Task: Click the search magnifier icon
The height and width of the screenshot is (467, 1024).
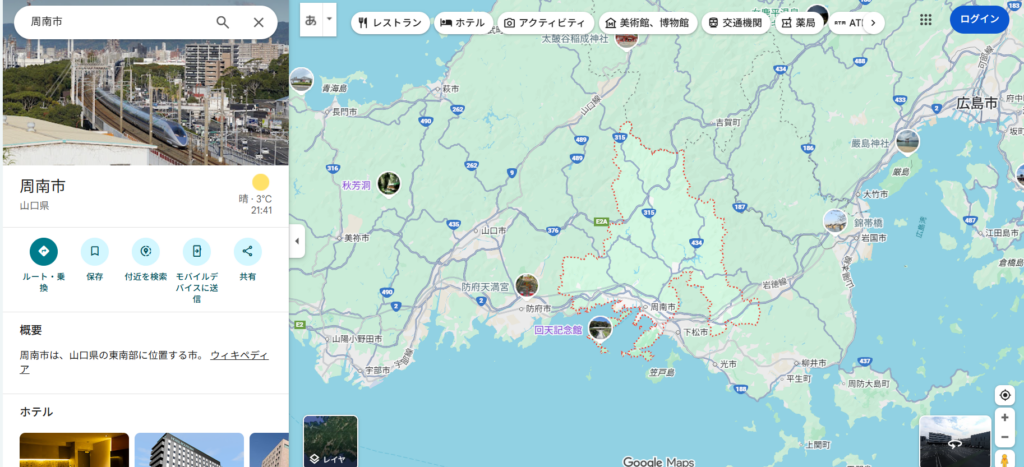Action: click(223, 22)
